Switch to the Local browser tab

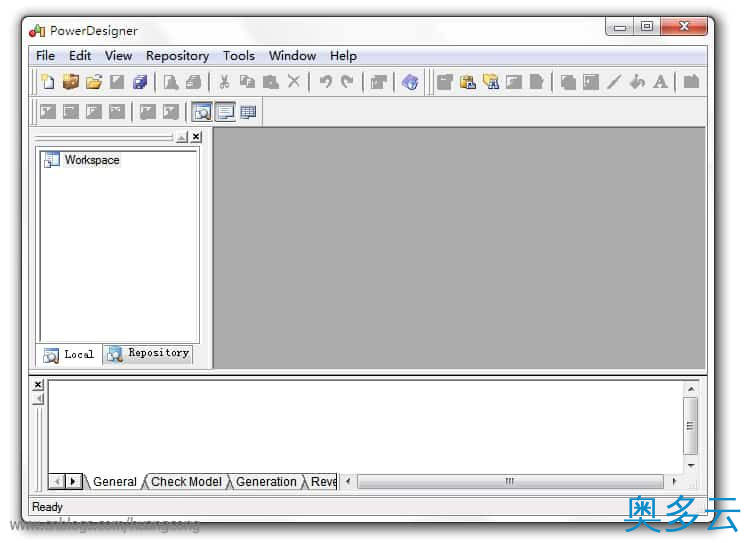[69, 355]
